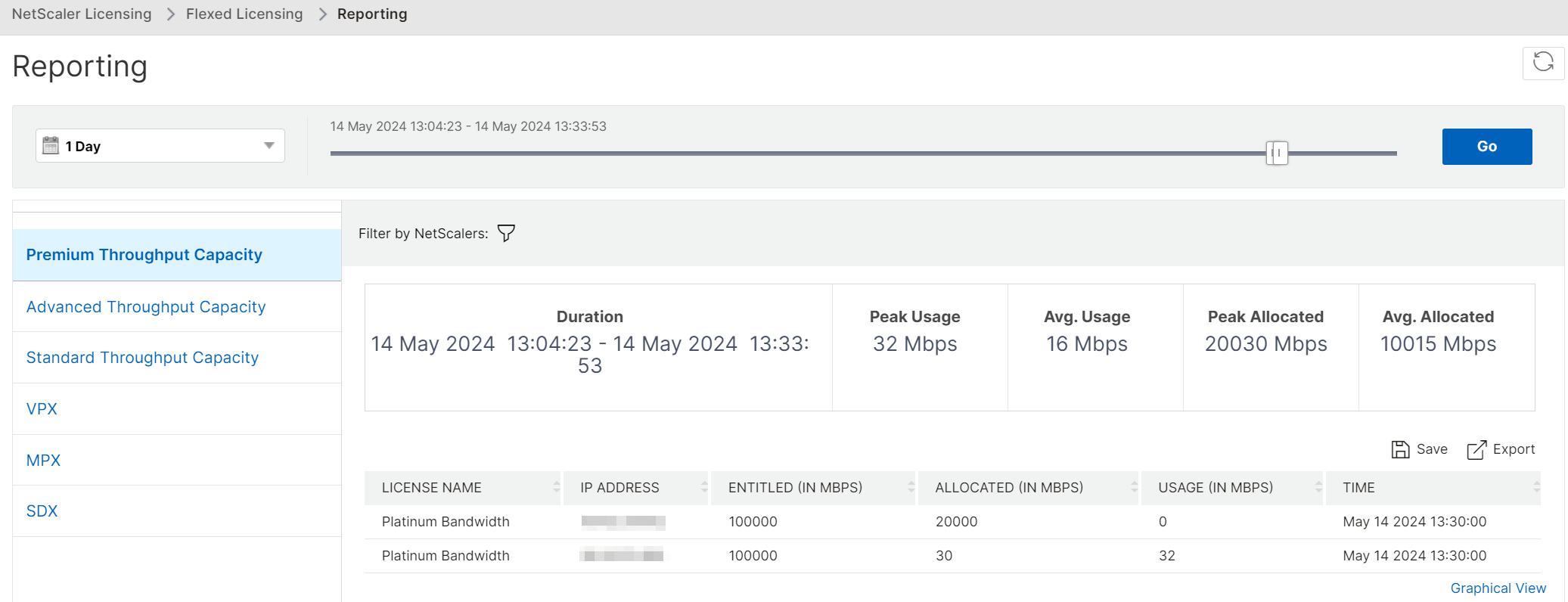Click the Reporting breadcrumb item

tap(372, 14)
